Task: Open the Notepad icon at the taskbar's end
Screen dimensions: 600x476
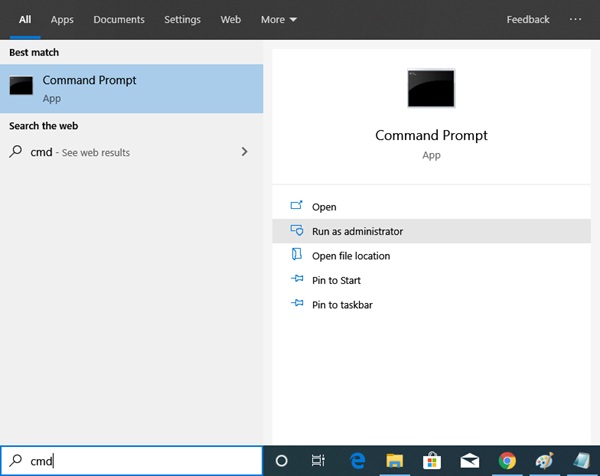Action: 582,460
